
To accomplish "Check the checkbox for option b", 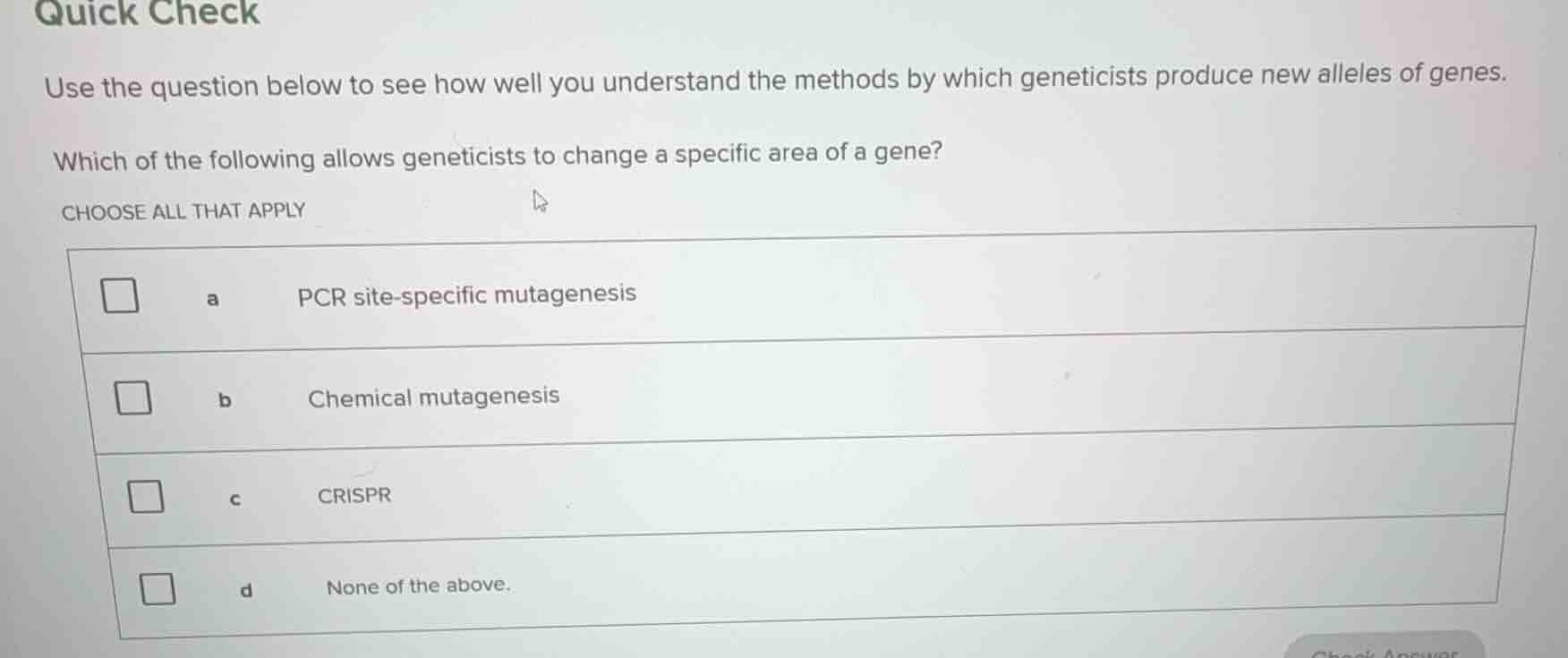I will (135, 397).
